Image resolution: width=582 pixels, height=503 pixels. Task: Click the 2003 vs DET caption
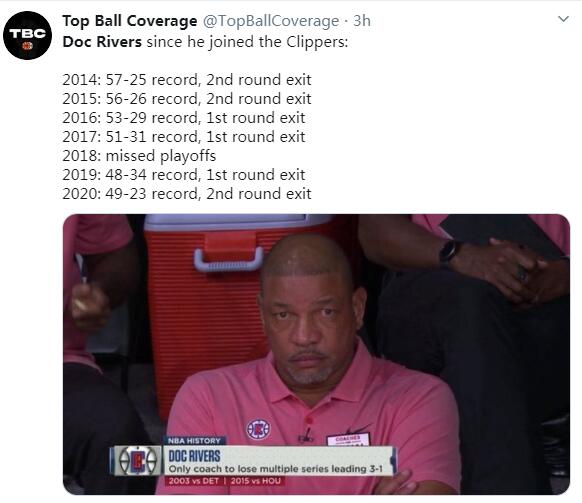pos(193,481)
